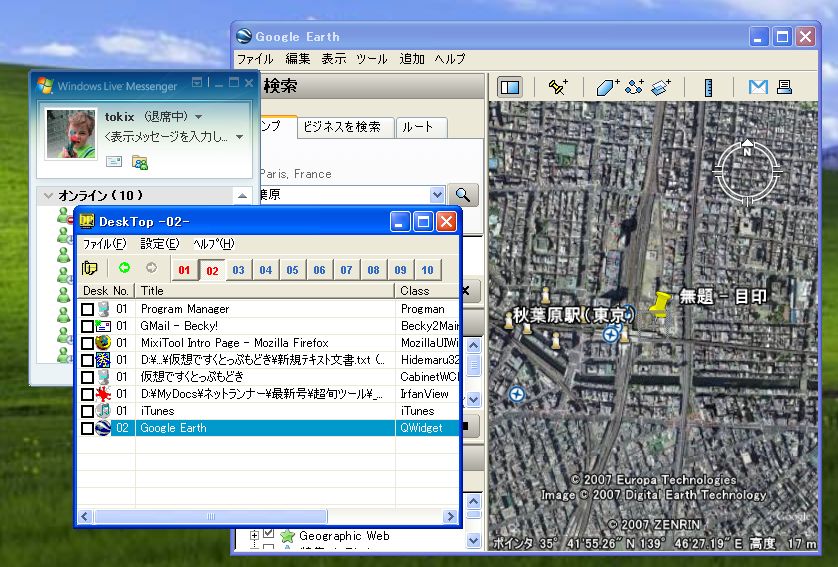The image size is (838, 567).
Task: Click the green back arrow in DeskTop toolbar
Action: pyautogui.click(x=124, y=268)
